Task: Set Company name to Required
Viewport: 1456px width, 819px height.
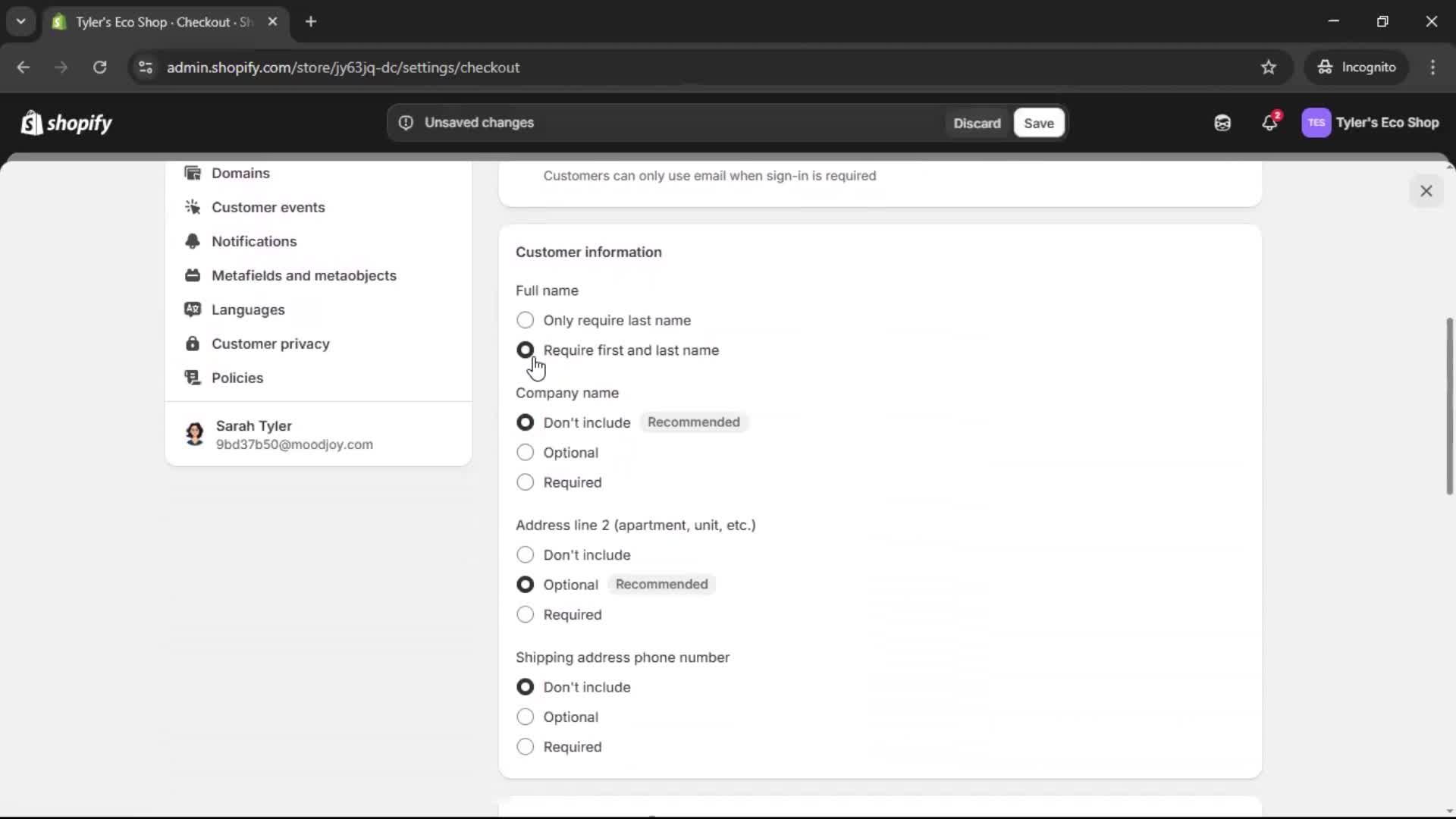Action: click(526, 482)
